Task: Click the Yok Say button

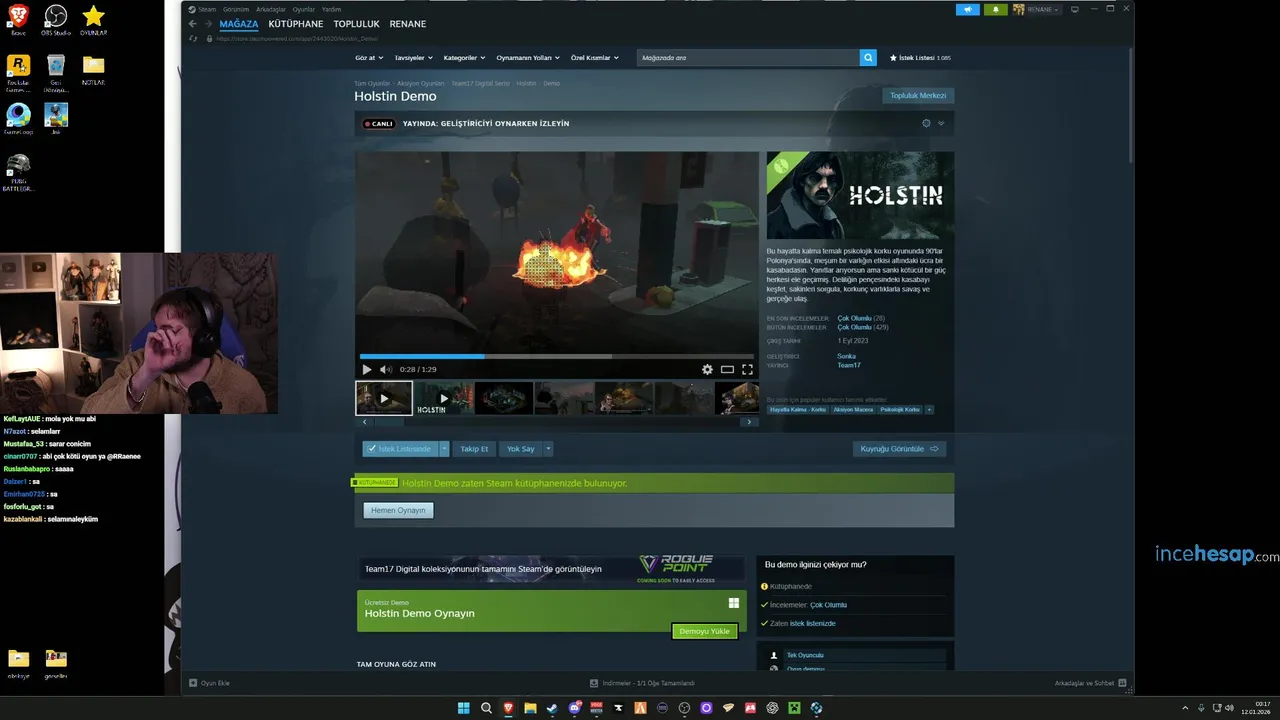Action: point(520,449)
